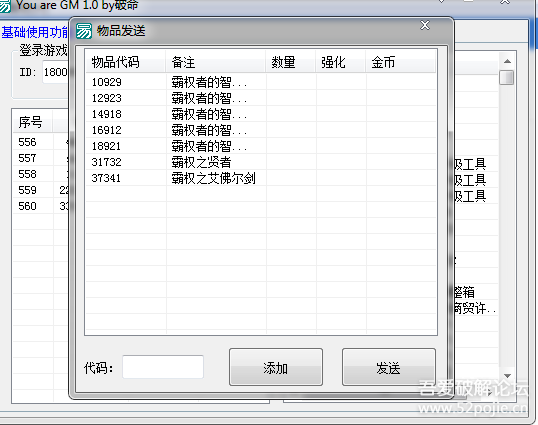Click the 物品发送 dialog title icon
Viewport: 538px width, 425px height.
[84, 31]
